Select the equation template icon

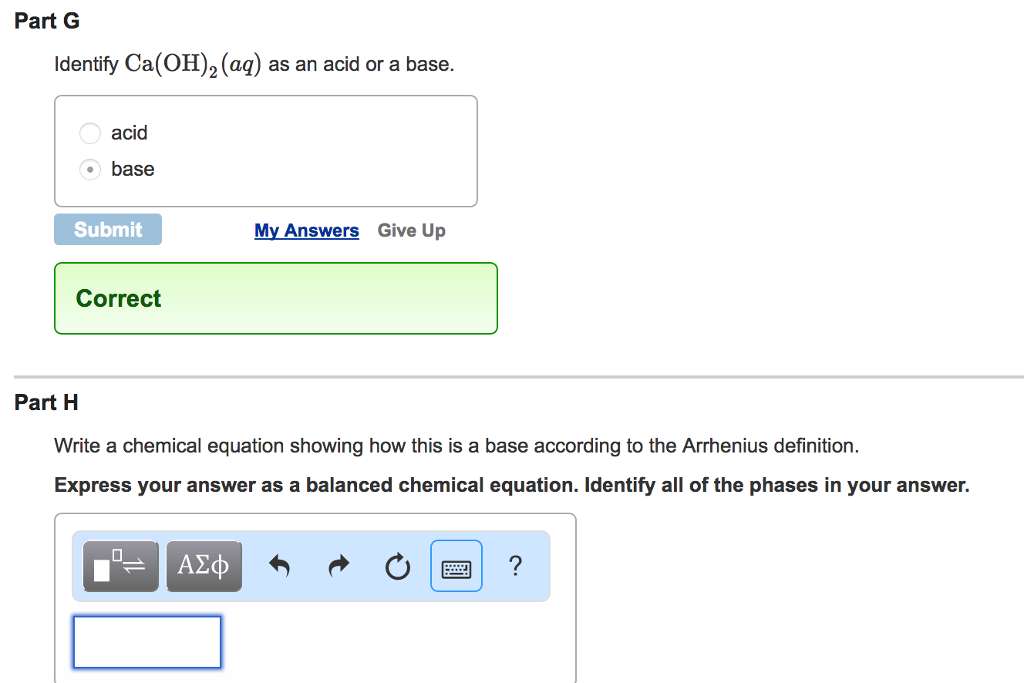pyautogui.click(x=120, y=565)
